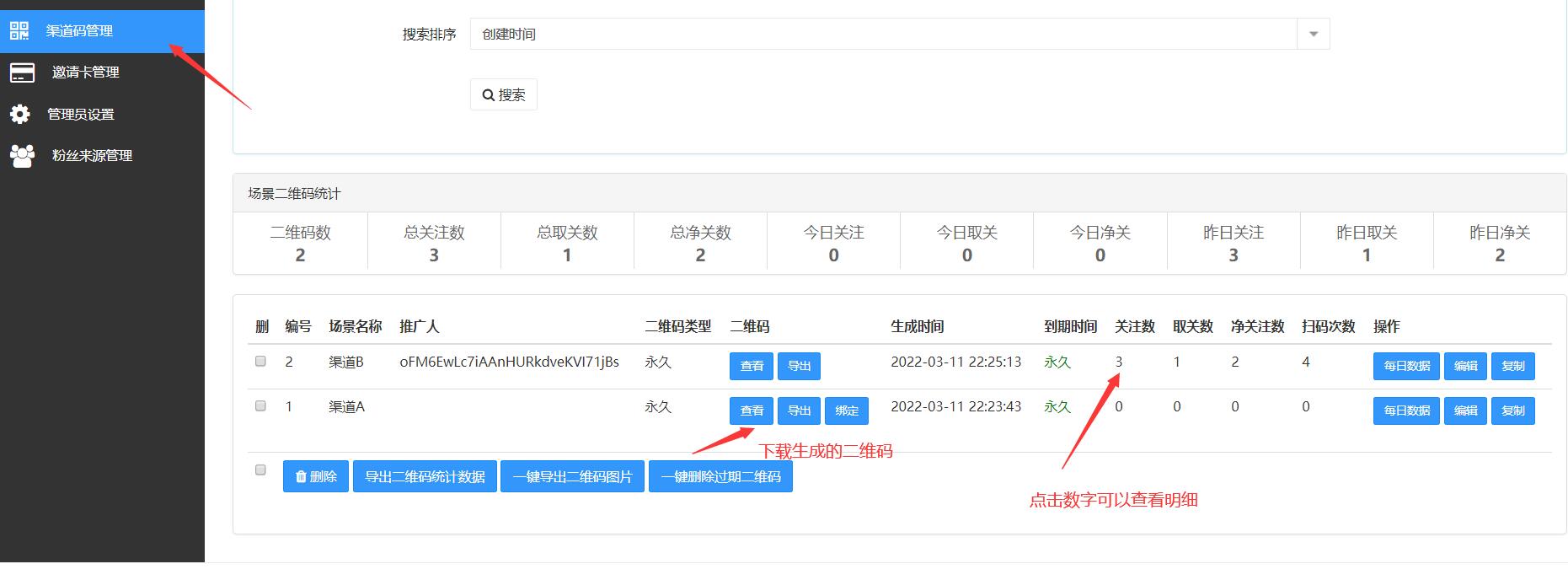View the QR code for 渠道A
This screenshot has height=569, width=1568.
pos(751,411)
